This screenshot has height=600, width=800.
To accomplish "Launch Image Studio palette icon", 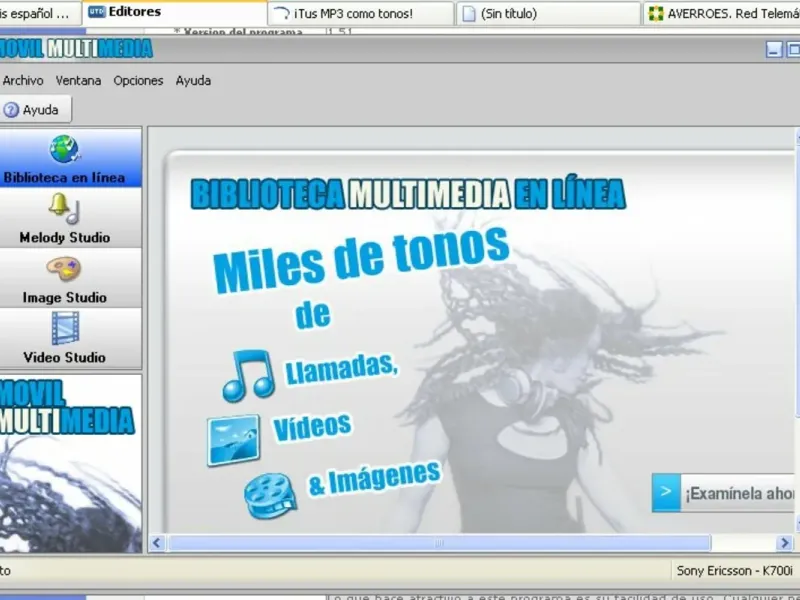I will click(x=64, y=268).
